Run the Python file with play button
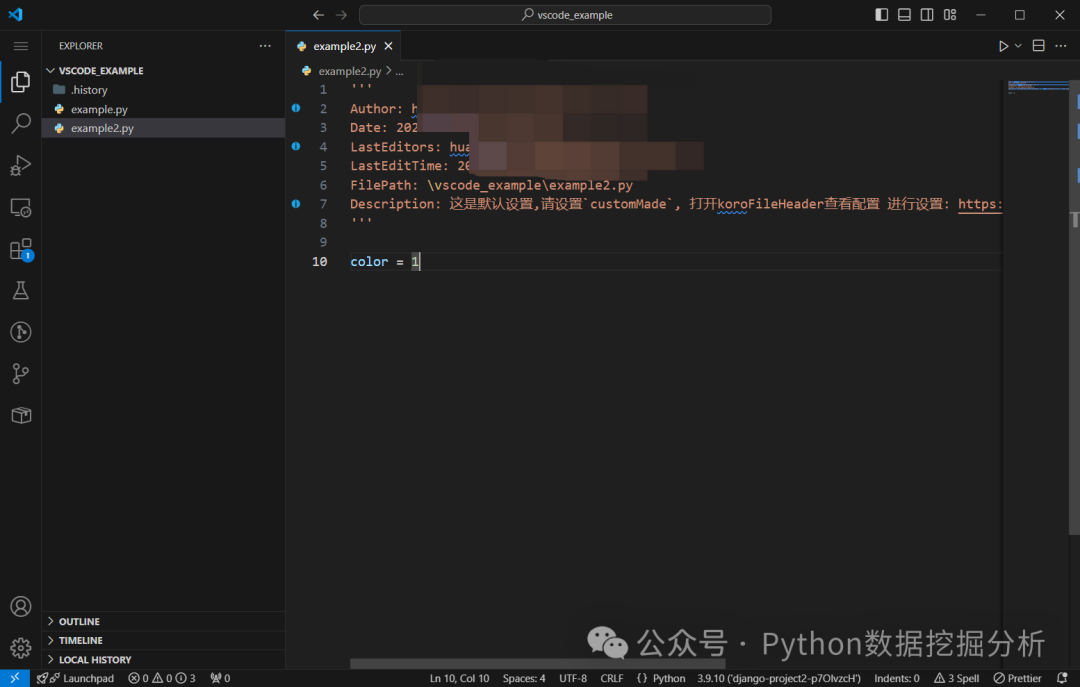1080x687 pixels. tap(1004, 46)
